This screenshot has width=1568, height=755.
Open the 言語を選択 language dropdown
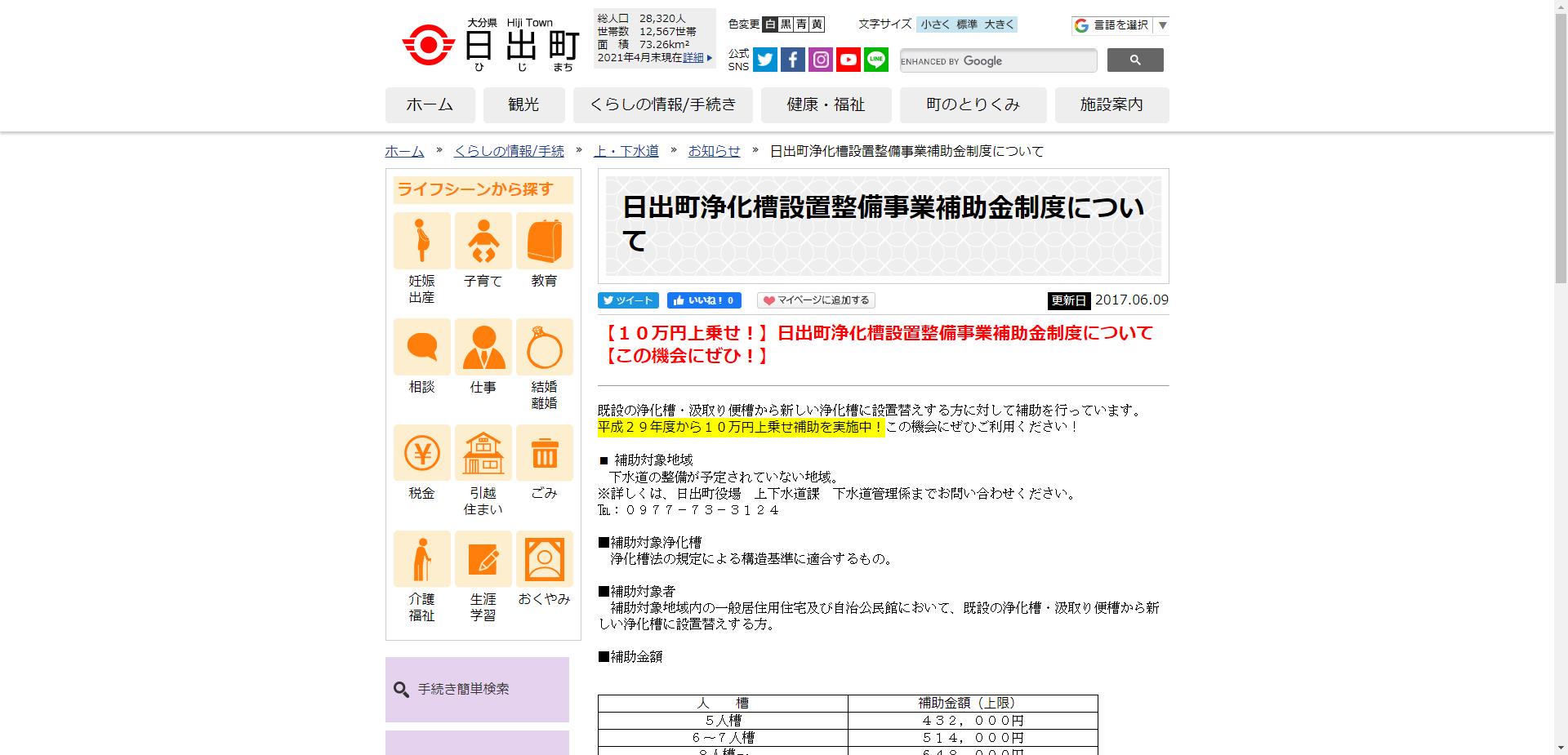tap(1119, 25)
